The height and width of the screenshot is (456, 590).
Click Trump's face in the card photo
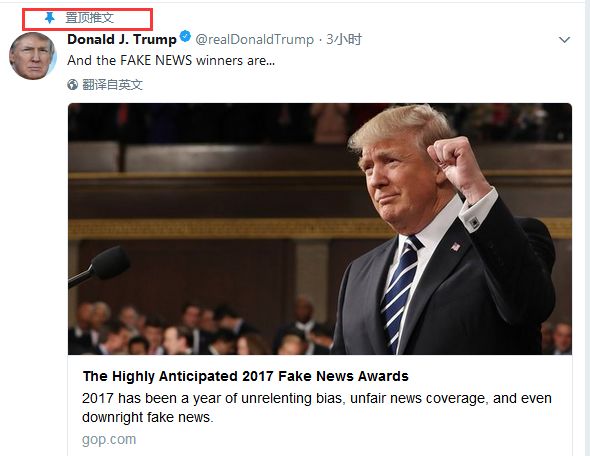(398, 181)
